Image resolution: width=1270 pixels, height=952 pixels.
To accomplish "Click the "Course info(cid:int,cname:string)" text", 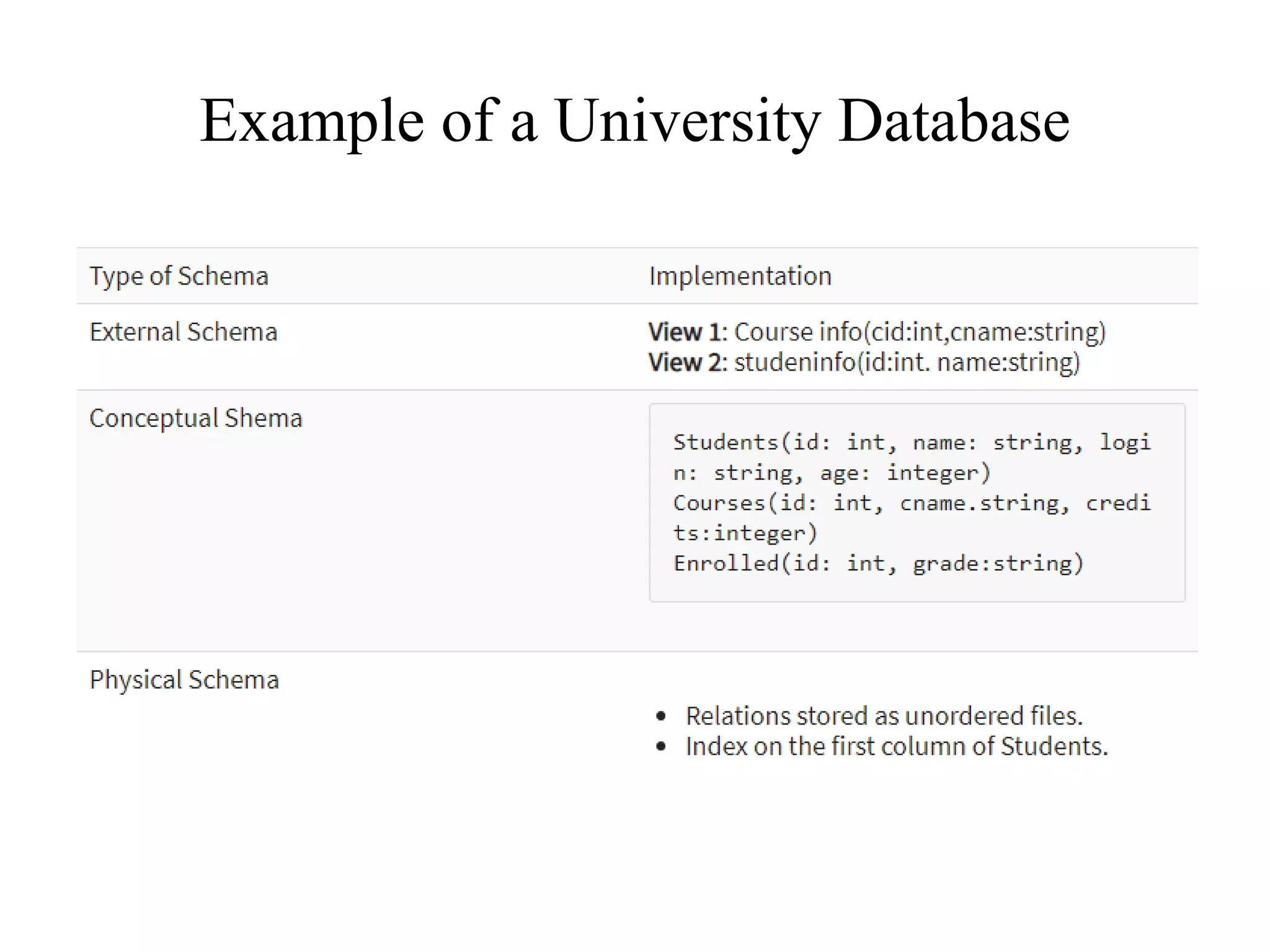I will tap(920, 332).
